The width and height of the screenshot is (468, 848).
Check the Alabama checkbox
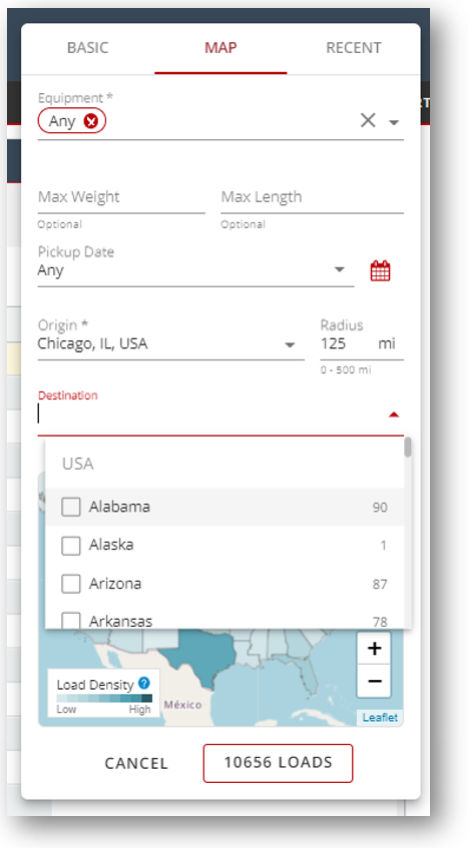point(71,507)
